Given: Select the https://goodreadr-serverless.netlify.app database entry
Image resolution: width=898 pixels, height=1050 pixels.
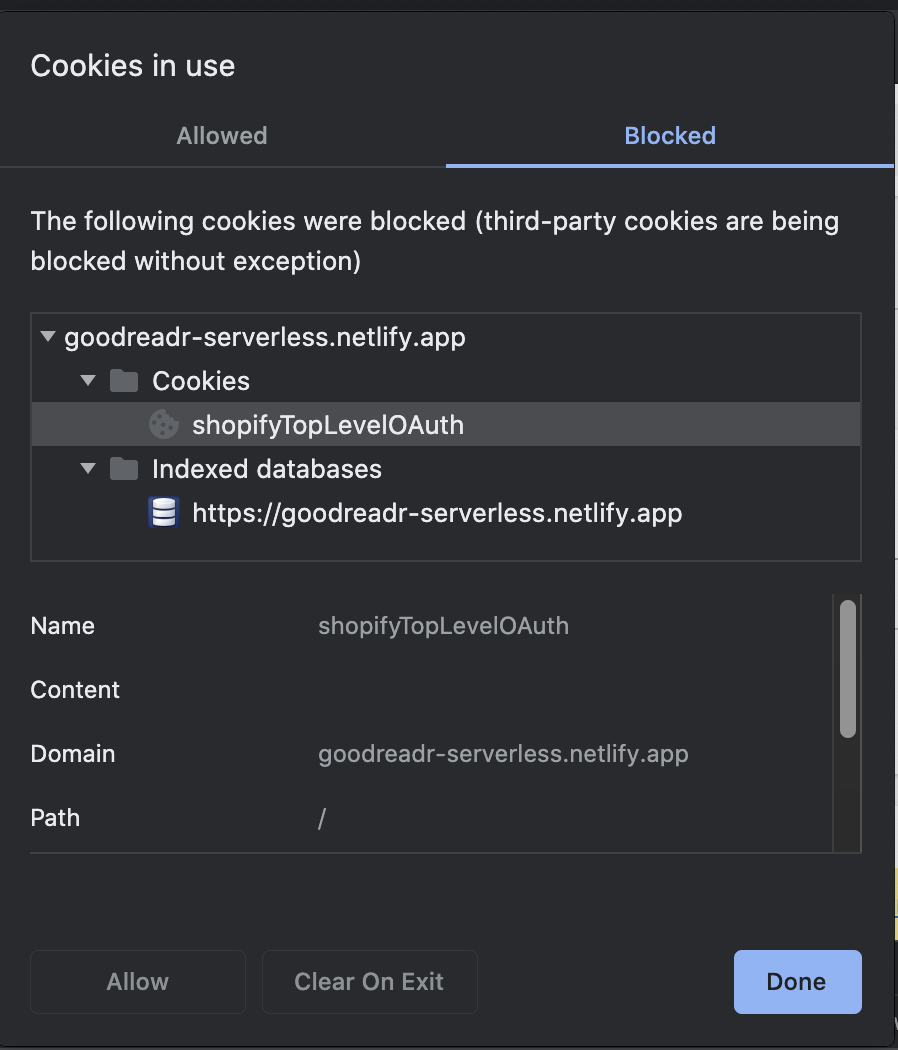Looking at the screenshot, I should (433, 512).
